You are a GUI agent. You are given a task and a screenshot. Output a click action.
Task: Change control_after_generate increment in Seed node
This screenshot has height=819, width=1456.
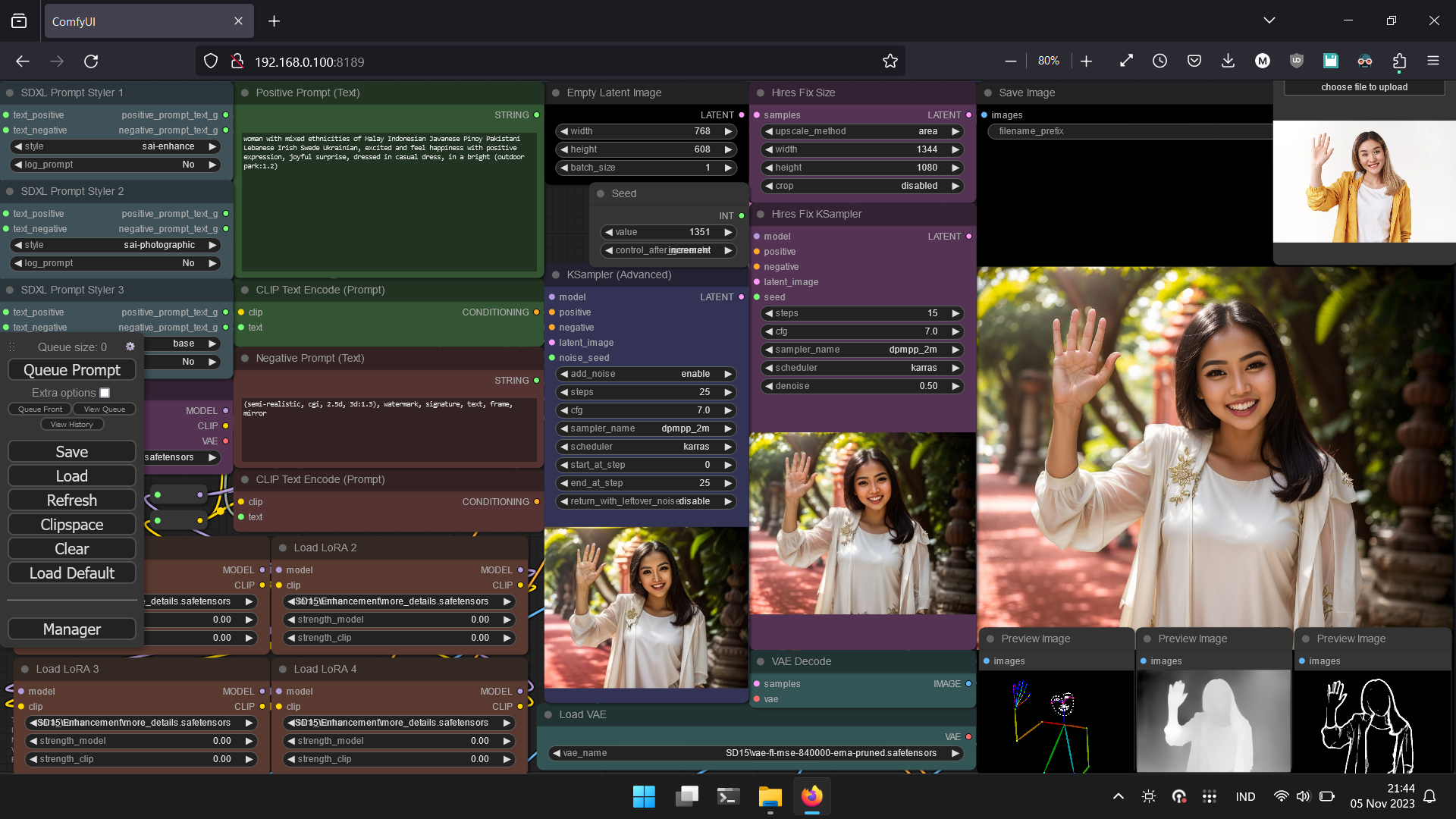[x=669, y=250]
